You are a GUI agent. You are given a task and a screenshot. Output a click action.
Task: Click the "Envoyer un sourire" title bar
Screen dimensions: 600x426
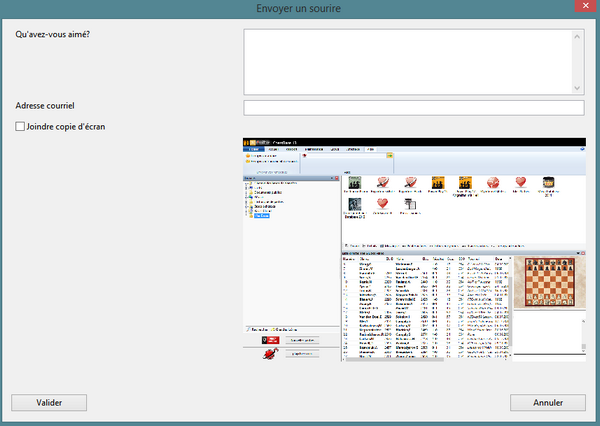[x=299, y=8]
